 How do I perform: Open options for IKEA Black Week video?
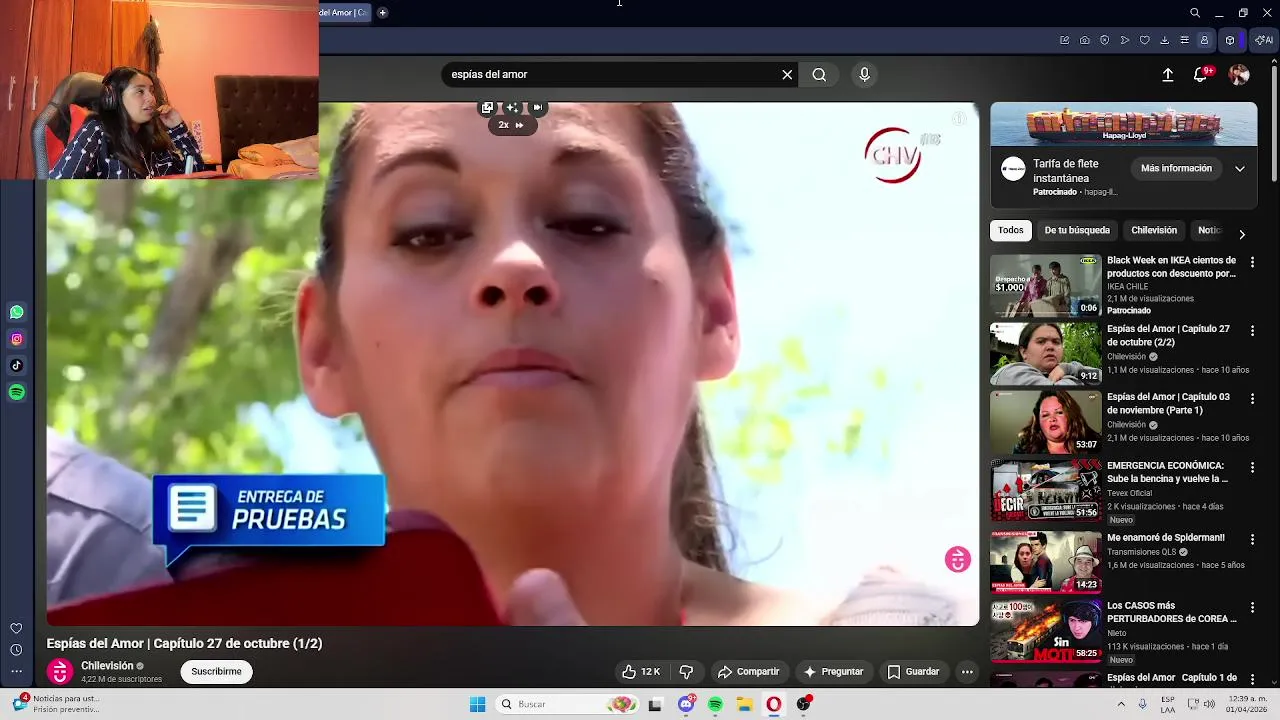1252,262
